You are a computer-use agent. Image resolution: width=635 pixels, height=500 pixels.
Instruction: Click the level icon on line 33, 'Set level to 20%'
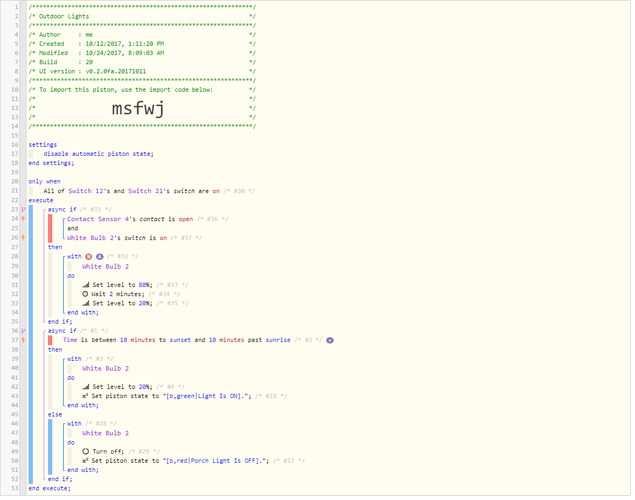[x=85, y=304]
